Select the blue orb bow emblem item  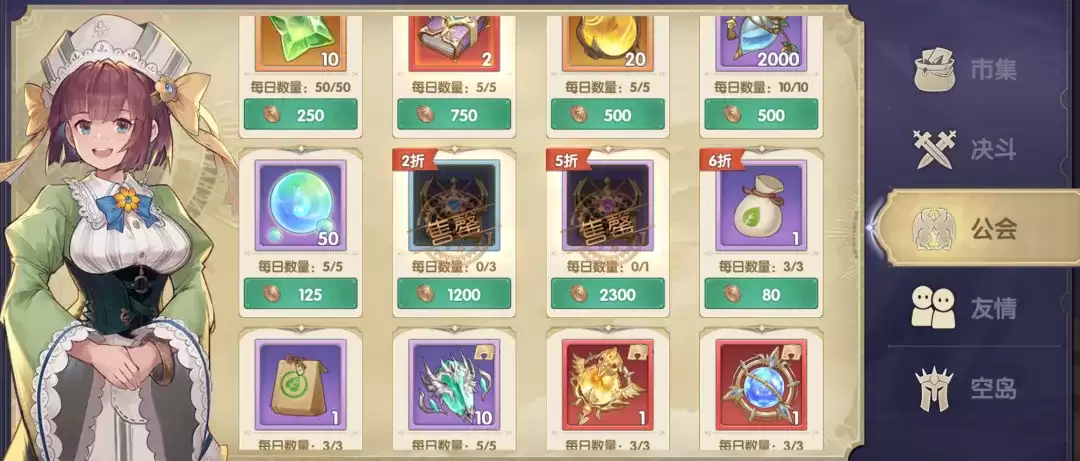761,385
